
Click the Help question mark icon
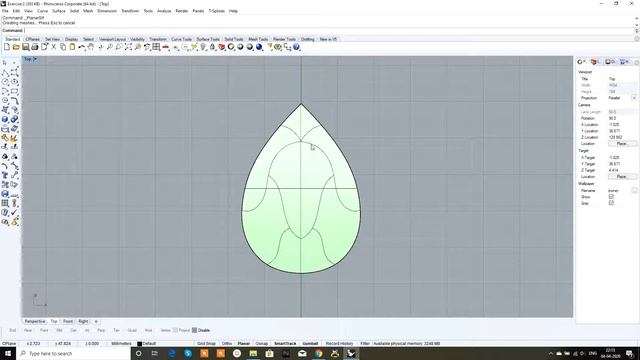click(297, 47)
